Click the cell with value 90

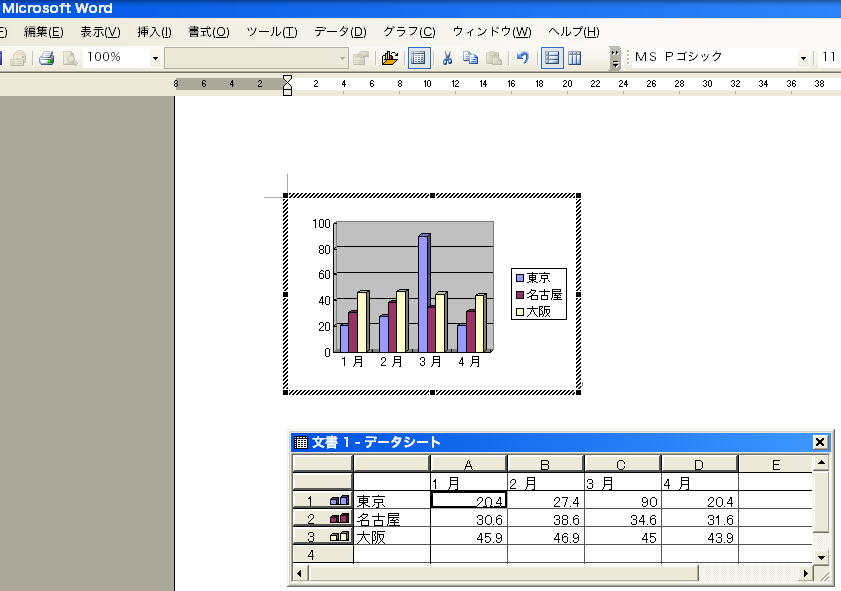[623, 501]
